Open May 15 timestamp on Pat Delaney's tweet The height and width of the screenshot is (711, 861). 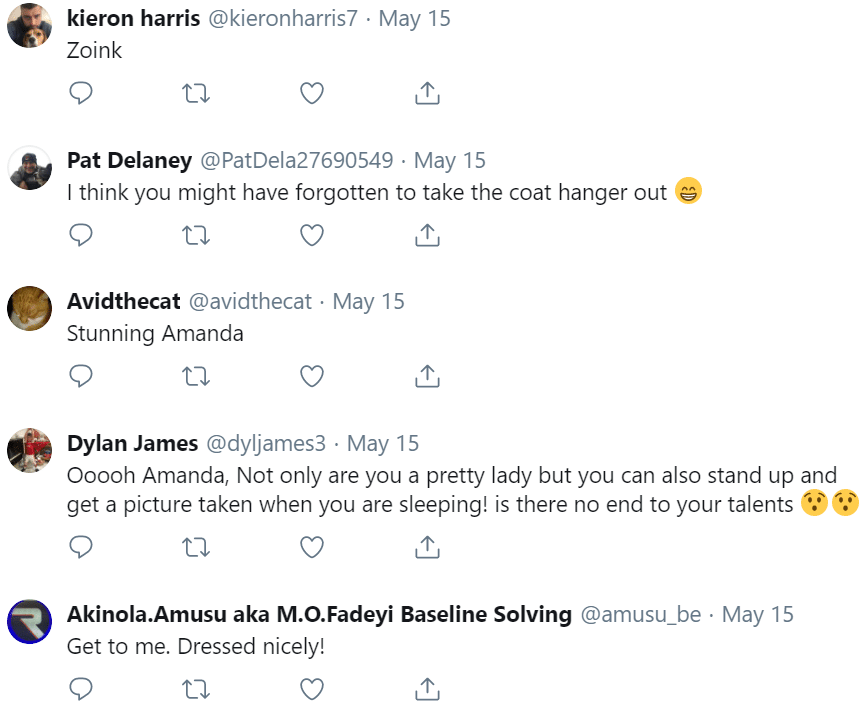tap(450, 160)
